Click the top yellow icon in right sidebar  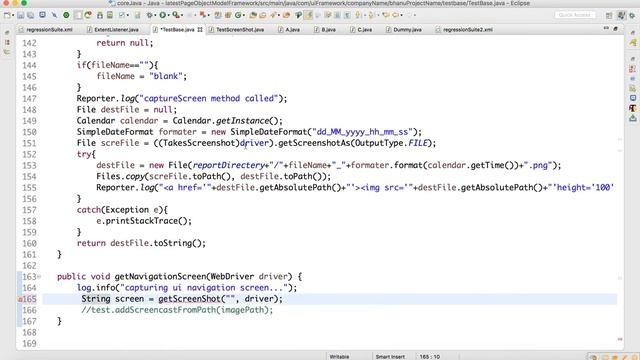[x=633, y=42]
